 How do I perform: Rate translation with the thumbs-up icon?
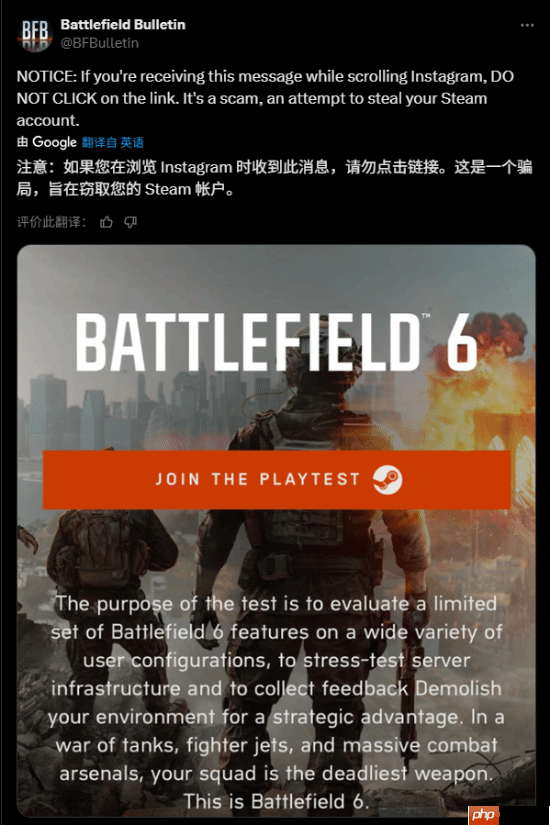[x=106, y=222]
